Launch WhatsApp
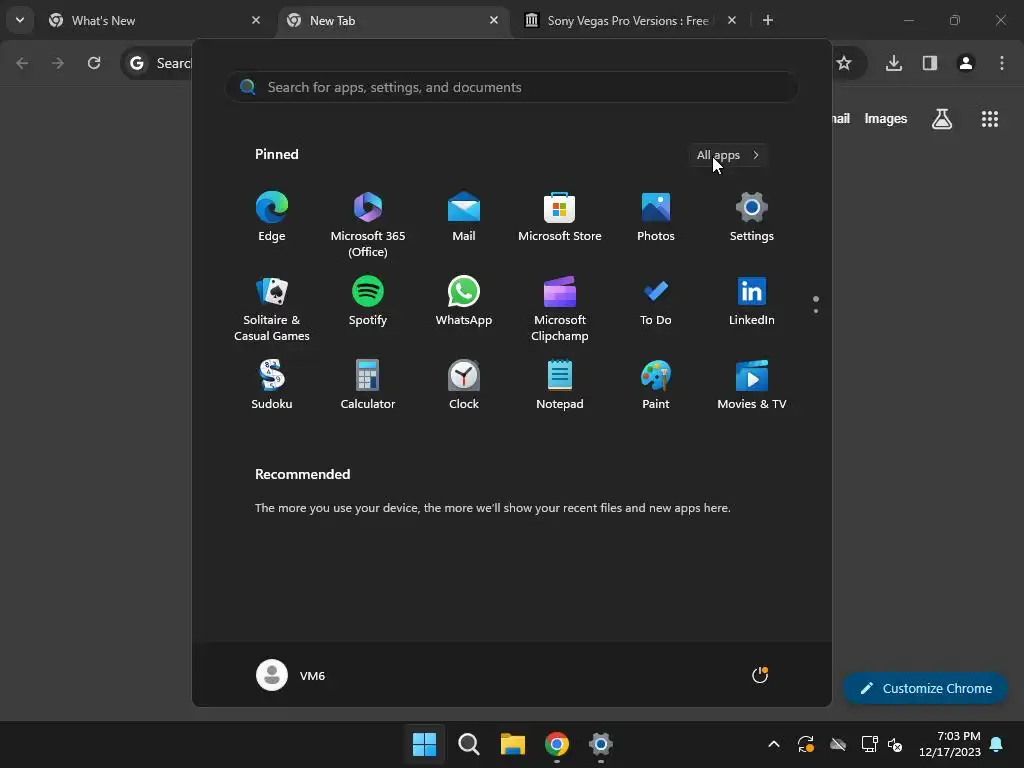 [464, 301]
